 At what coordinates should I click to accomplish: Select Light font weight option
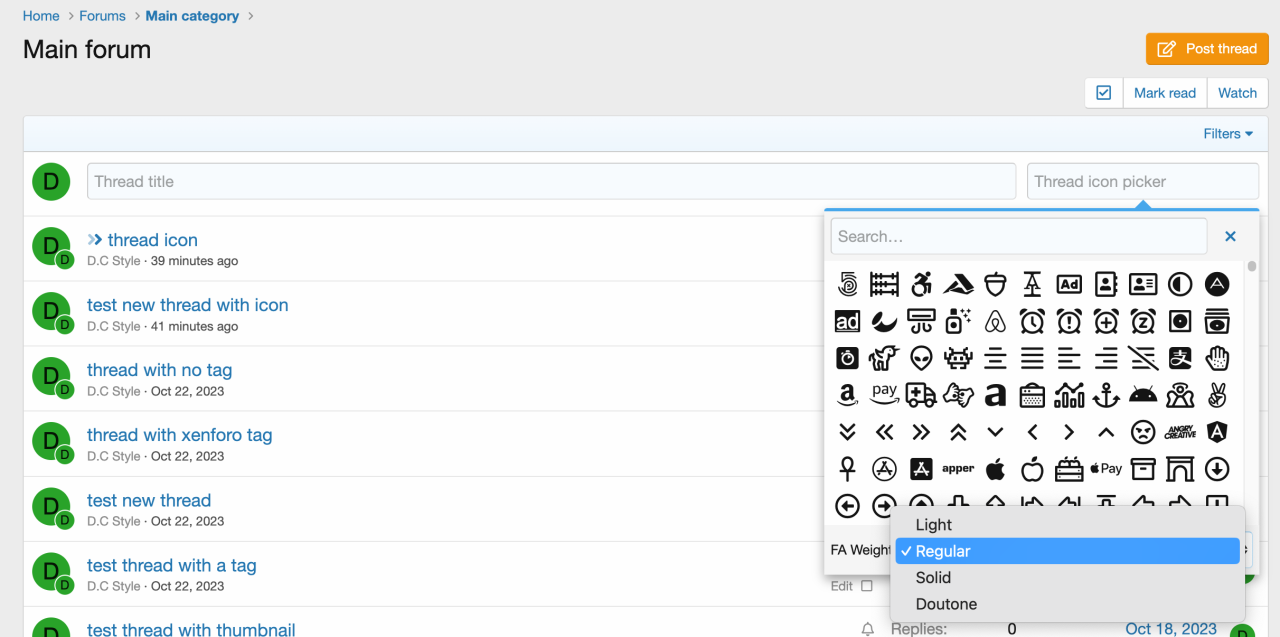coord(933,525)
